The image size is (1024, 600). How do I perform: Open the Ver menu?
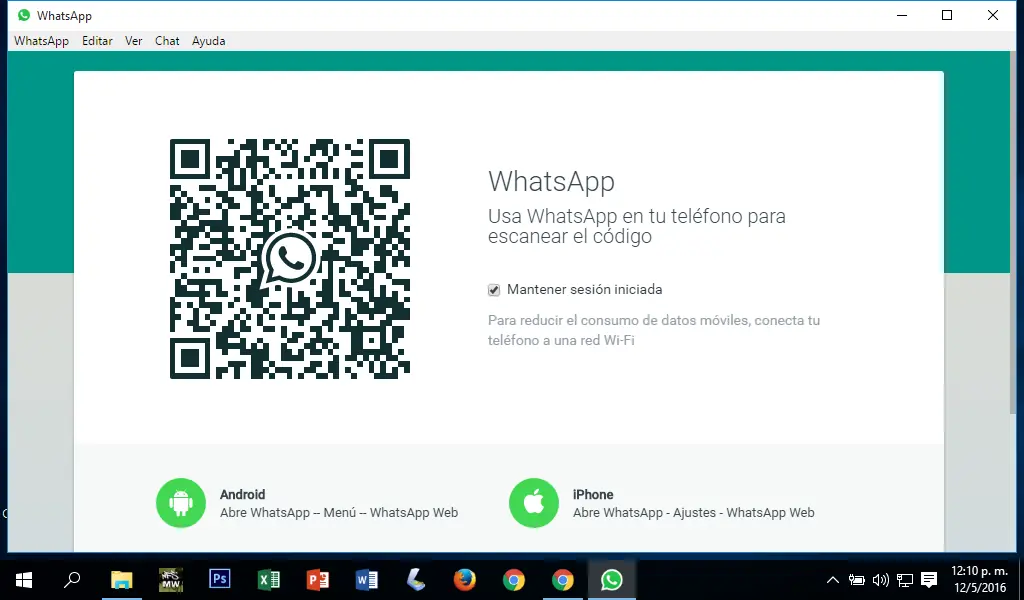(133, 40)
